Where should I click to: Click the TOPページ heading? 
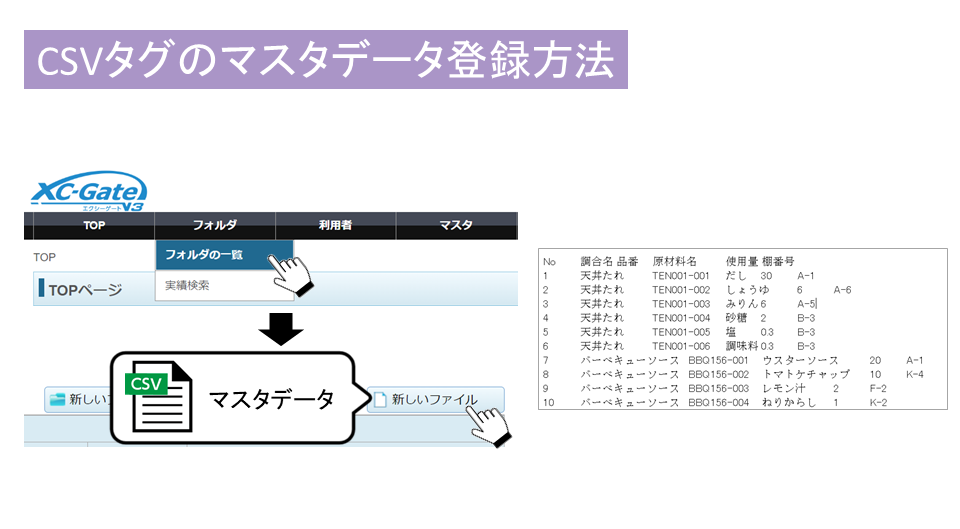tap(85, 291)
